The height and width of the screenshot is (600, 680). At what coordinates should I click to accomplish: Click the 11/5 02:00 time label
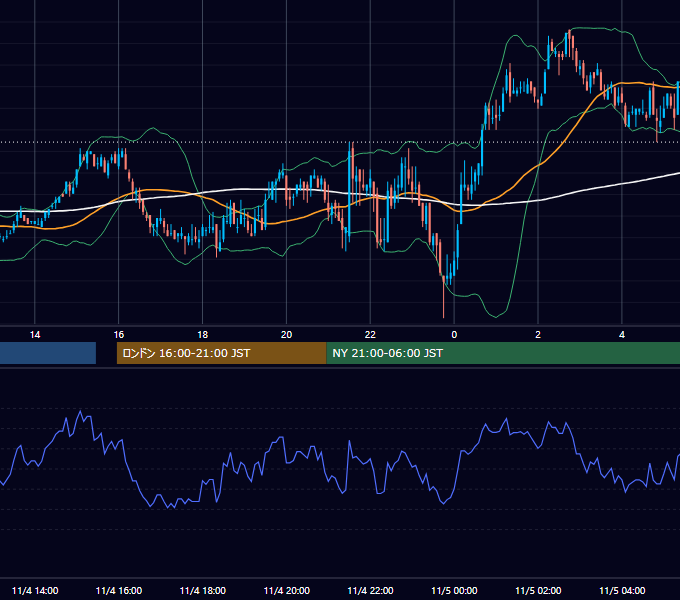pyautogui.click(x=538, y=590)
